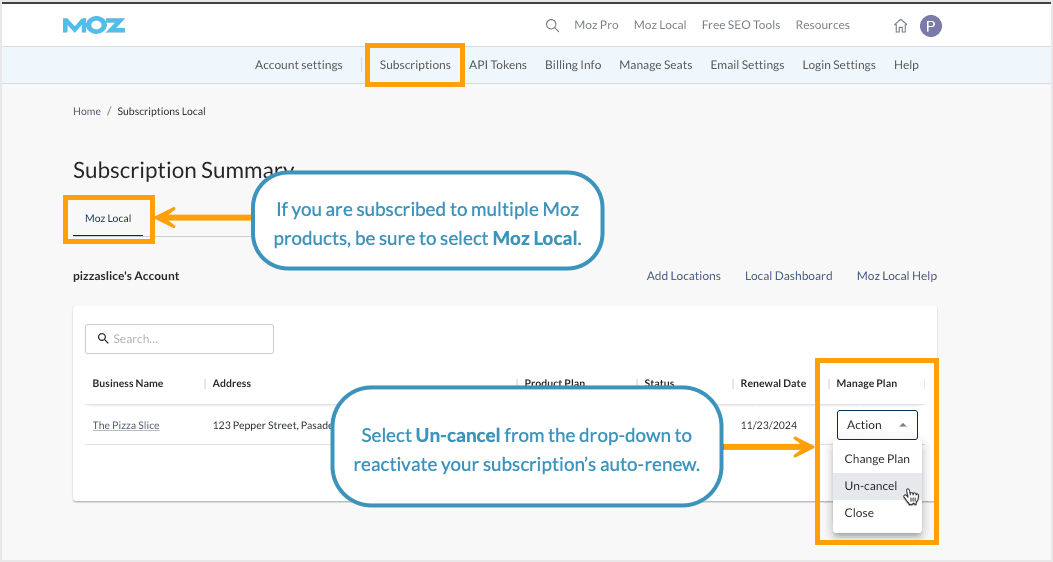Open Free SEO Tools menu
The image size is (1053, 562).
click(740, 25)
